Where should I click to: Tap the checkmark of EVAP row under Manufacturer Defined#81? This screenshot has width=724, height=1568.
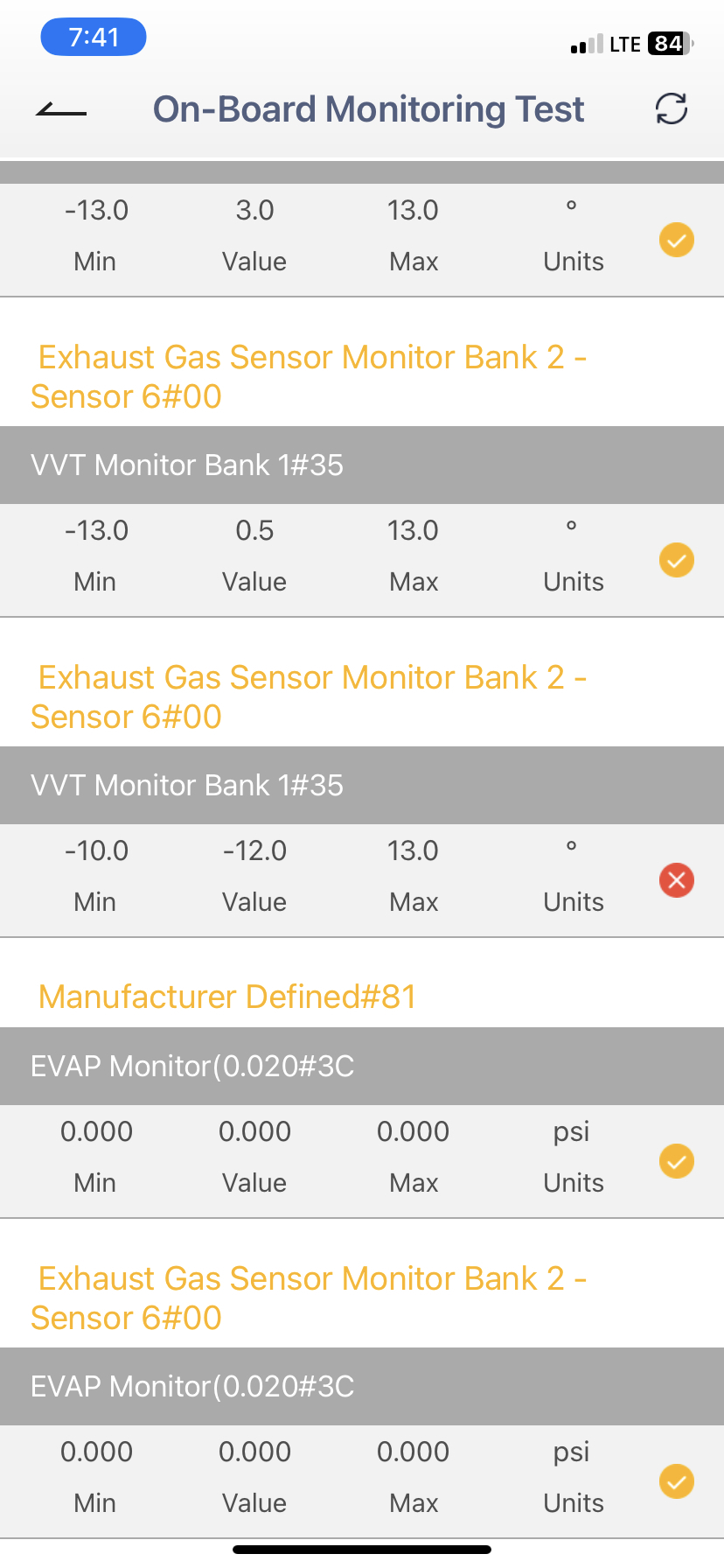[x=676, y=1161]
